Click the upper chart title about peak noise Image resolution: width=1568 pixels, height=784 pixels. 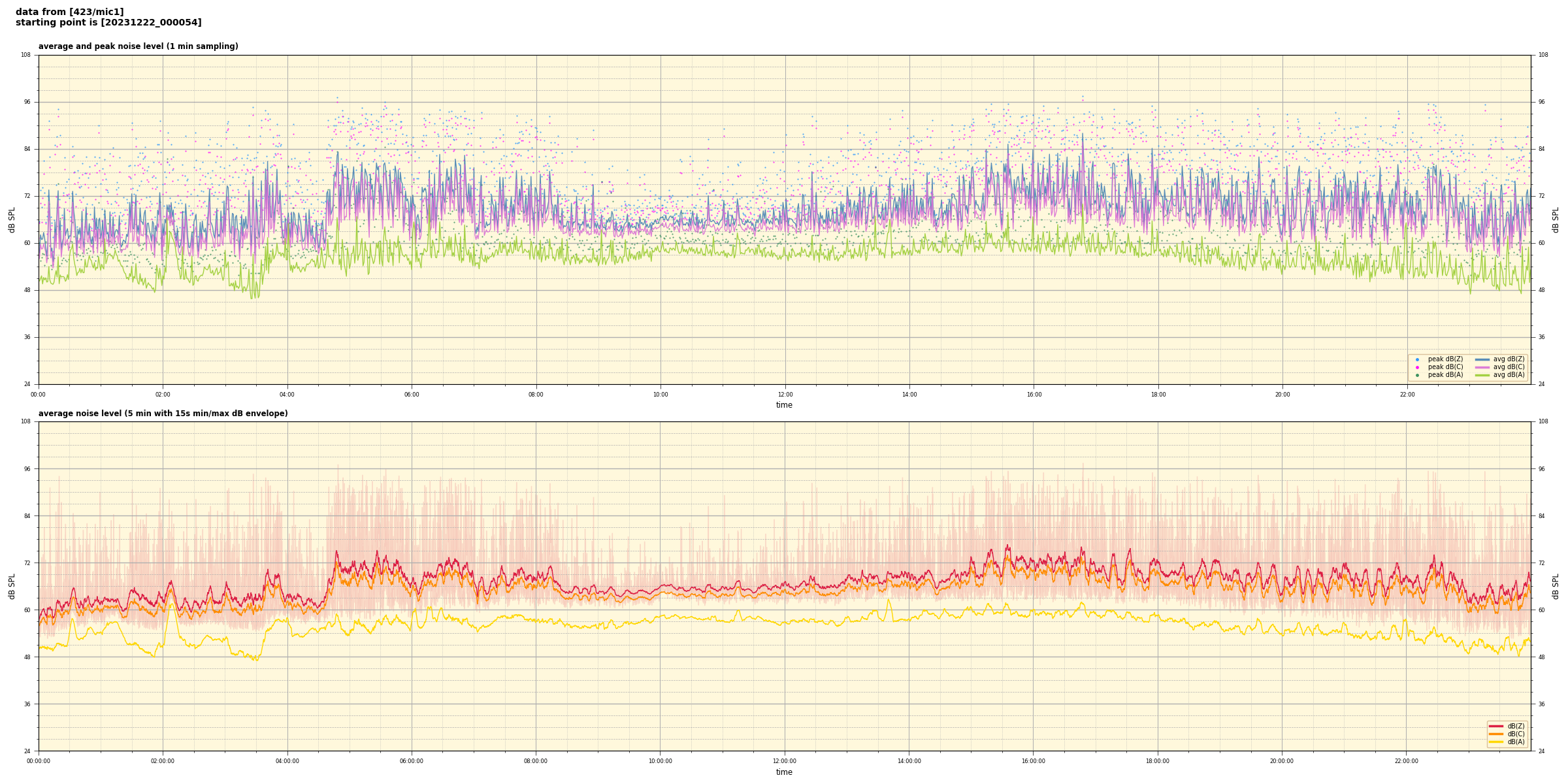tap(138, 46)
